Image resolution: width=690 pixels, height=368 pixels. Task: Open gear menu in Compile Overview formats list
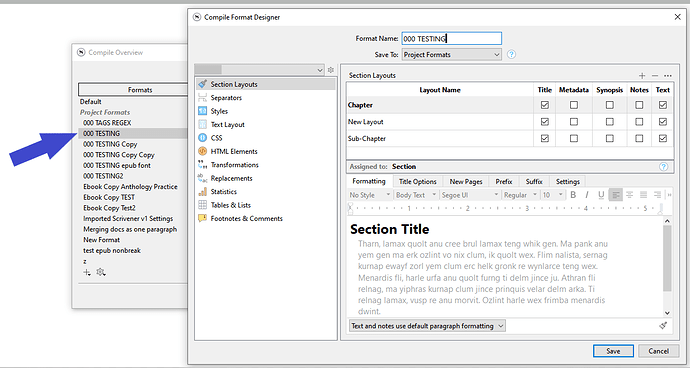coord(101,272)
